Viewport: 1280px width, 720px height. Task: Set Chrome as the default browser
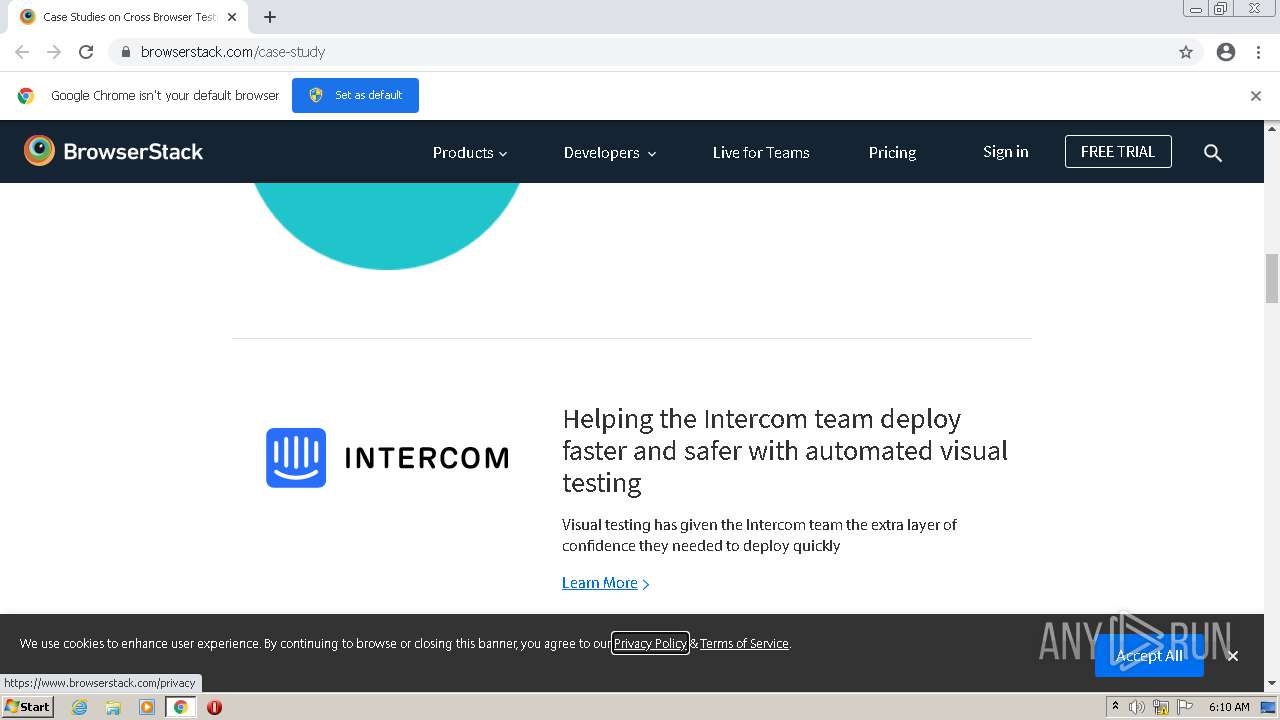(355, 95)
